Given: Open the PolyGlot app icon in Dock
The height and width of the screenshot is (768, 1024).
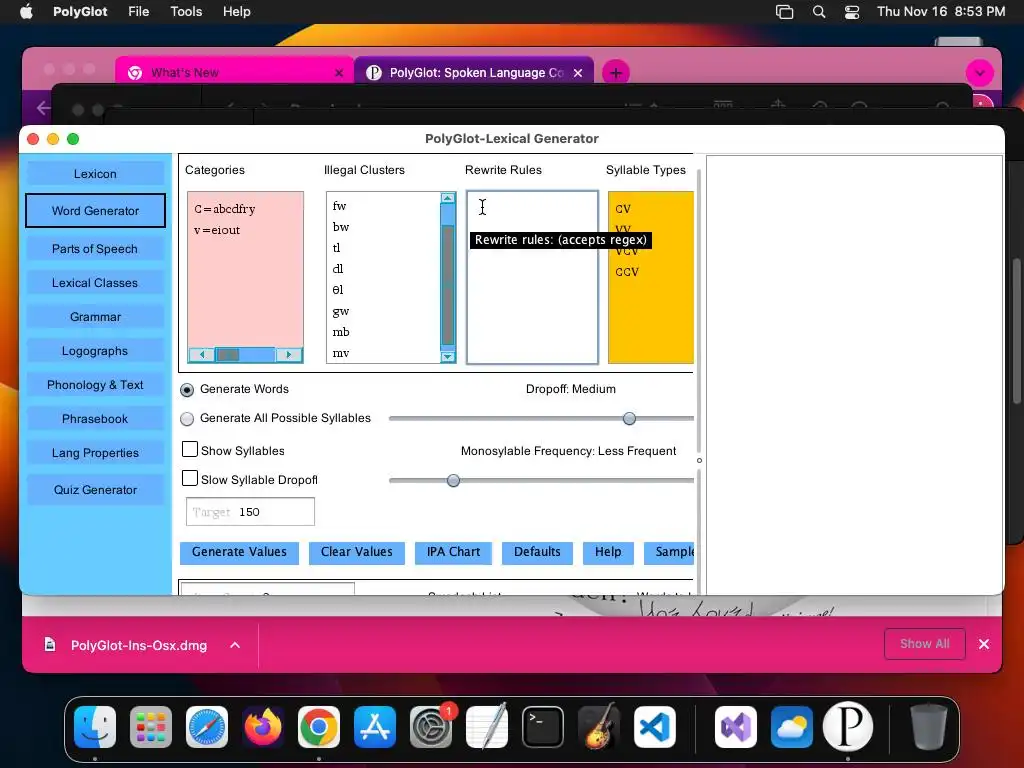Looking at the screenshot, I should point(848,726).
